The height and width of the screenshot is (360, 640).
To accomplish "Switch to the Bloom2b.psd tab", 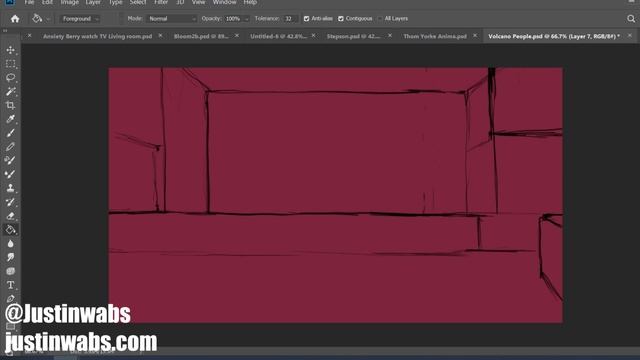I will click(x=201, y=36).
